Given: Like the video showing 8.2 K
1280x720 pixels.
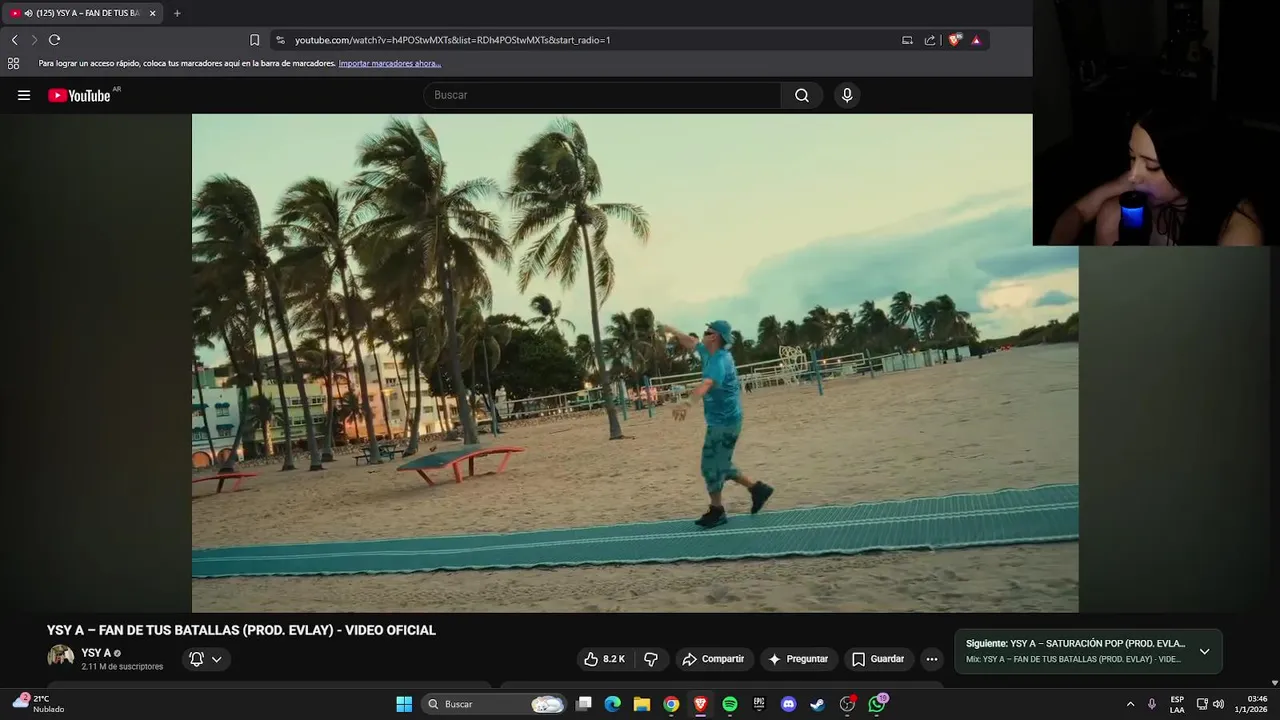Looking at the screenshot, I should [x=604, y=659].
